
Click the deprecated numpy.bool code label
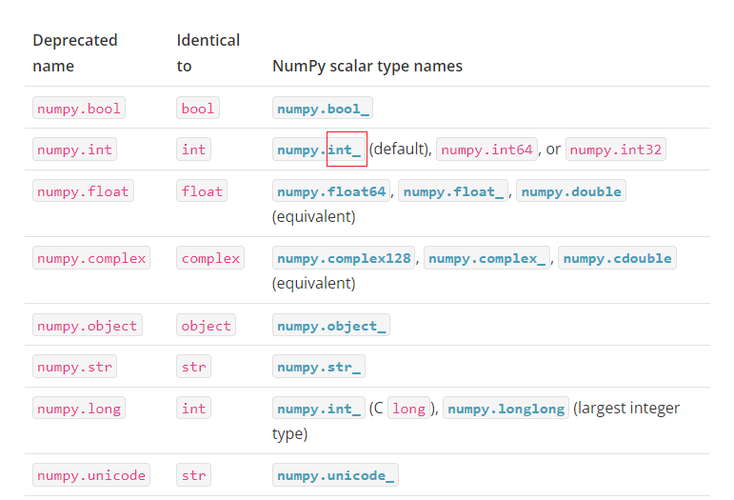pyautogui.click(x=77, y=108)
